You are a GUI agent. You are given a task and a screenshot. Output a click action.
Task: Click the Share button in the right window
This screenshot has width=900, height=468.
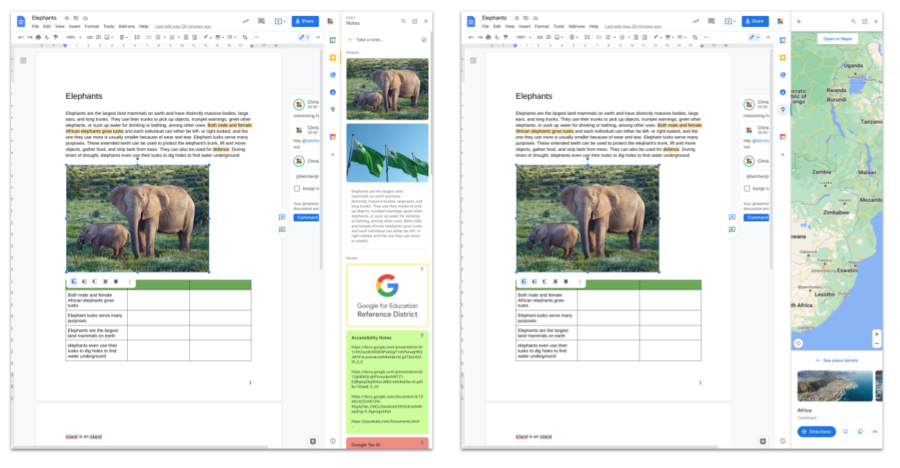[755, 21]
